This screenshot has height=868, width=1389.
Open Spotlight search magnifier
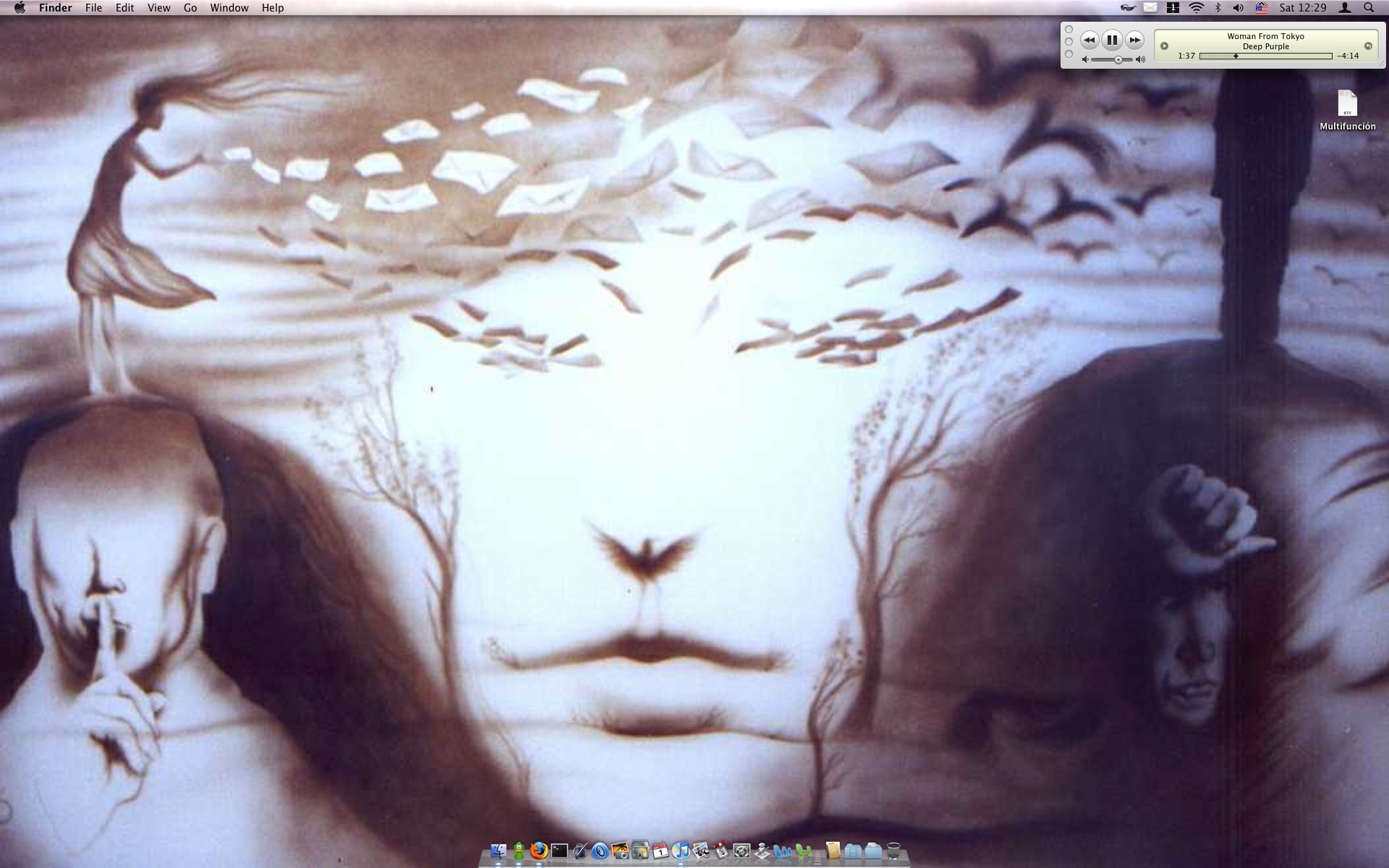point(1369,8)
